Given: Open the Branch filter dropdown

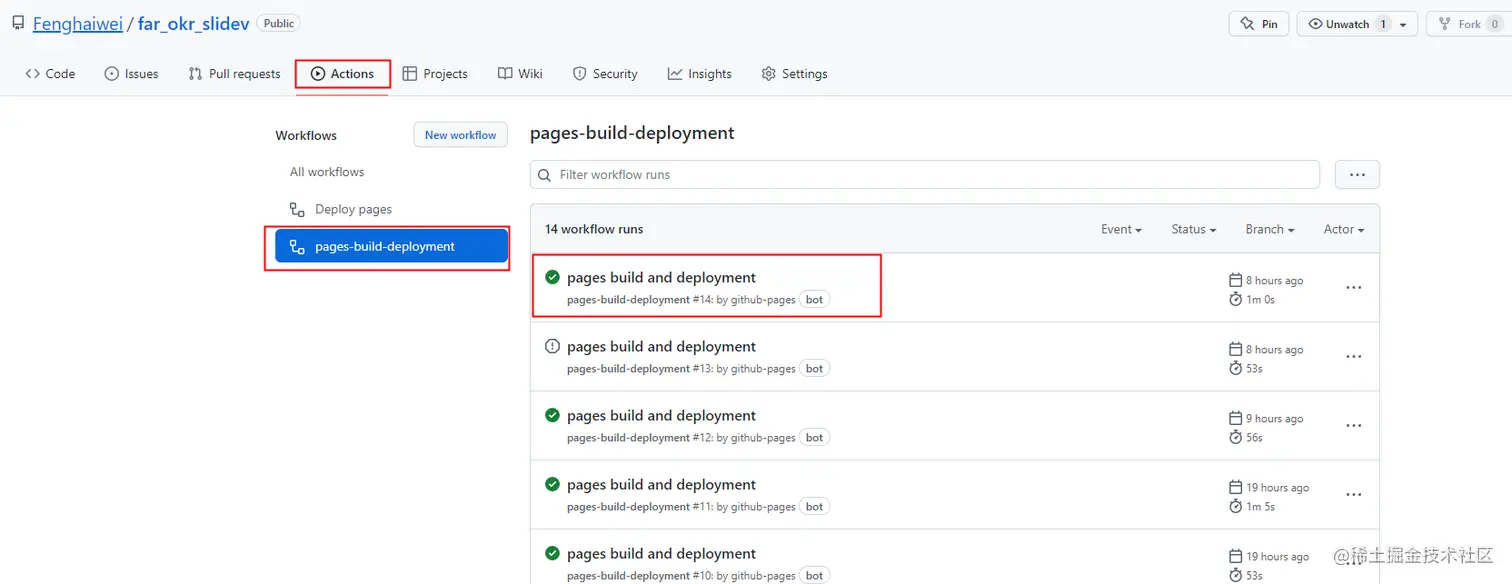Looking at the screenshot, I should click(x=1270, y=229).
